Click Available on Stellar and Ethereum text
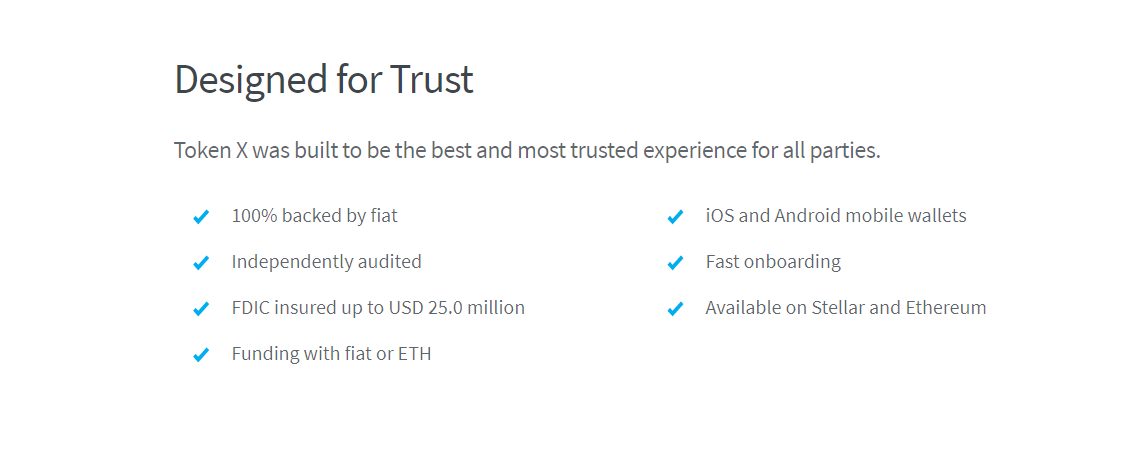Image resolution: width=1137 pixels, height=461 pixels. point(845,307)
